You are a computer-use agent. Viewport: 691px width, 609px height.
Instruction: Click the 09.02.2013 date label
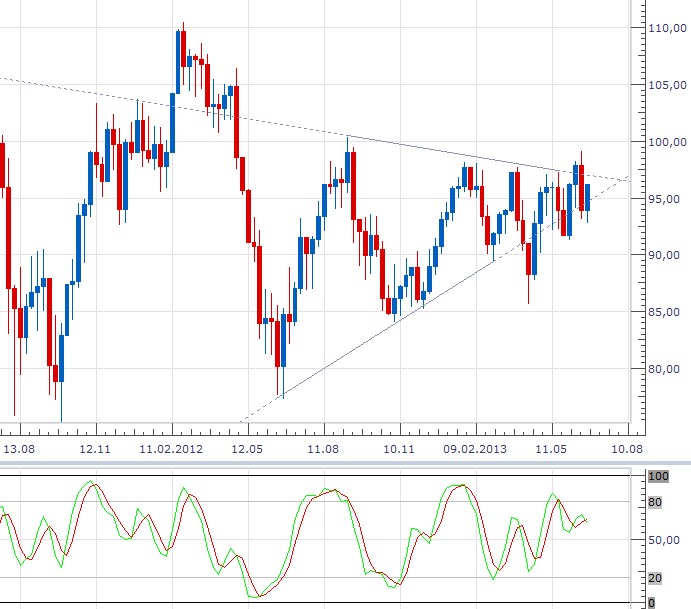475,449
